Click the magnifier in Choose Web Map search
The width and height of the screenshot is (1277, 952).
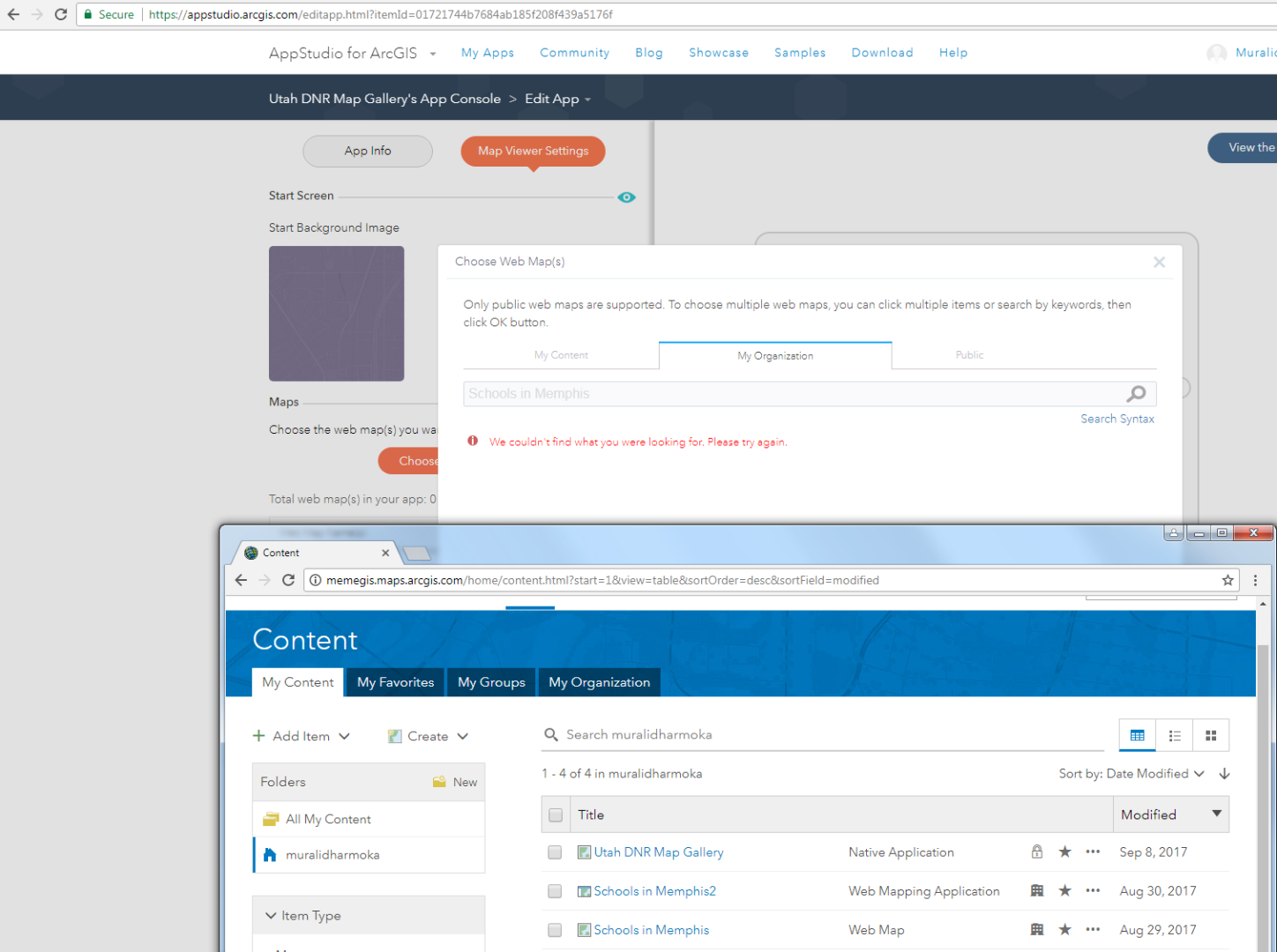tap(1137, 393)
